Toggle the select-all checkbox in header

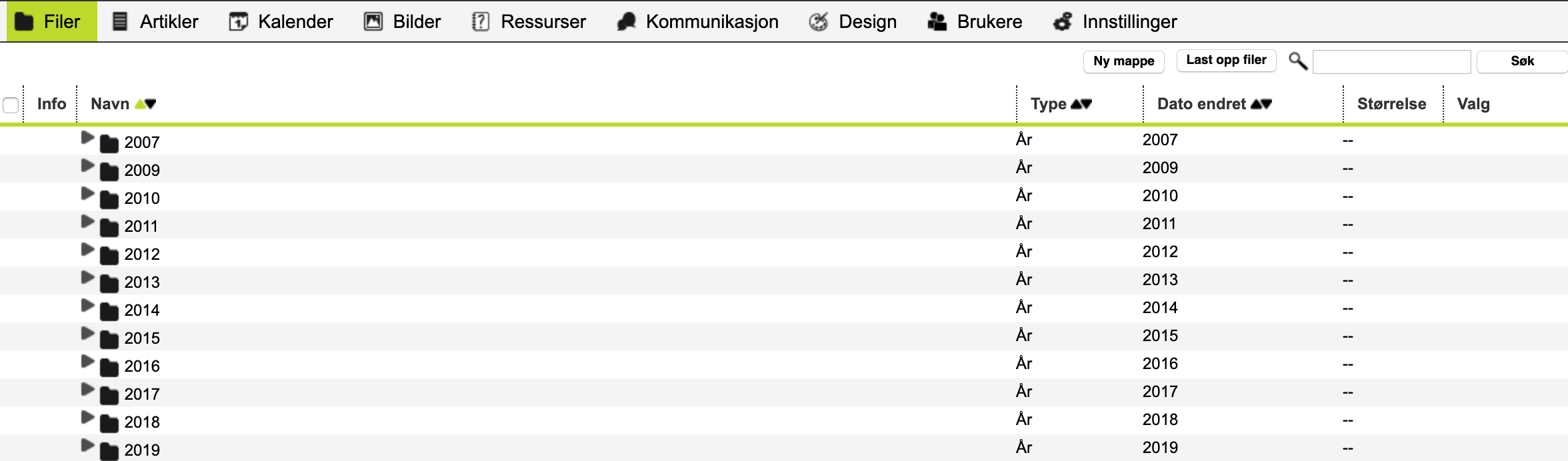[11, 105]
